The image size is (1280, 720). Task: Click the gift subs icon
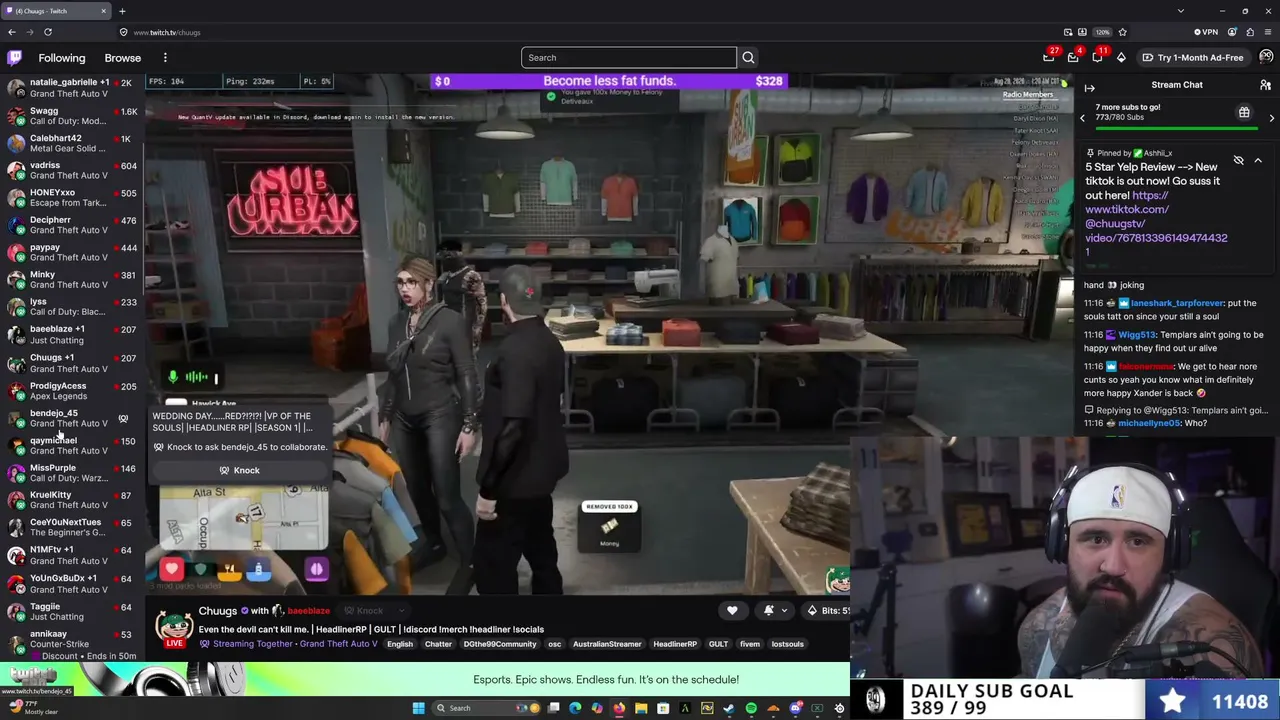tap(1244, 113)
